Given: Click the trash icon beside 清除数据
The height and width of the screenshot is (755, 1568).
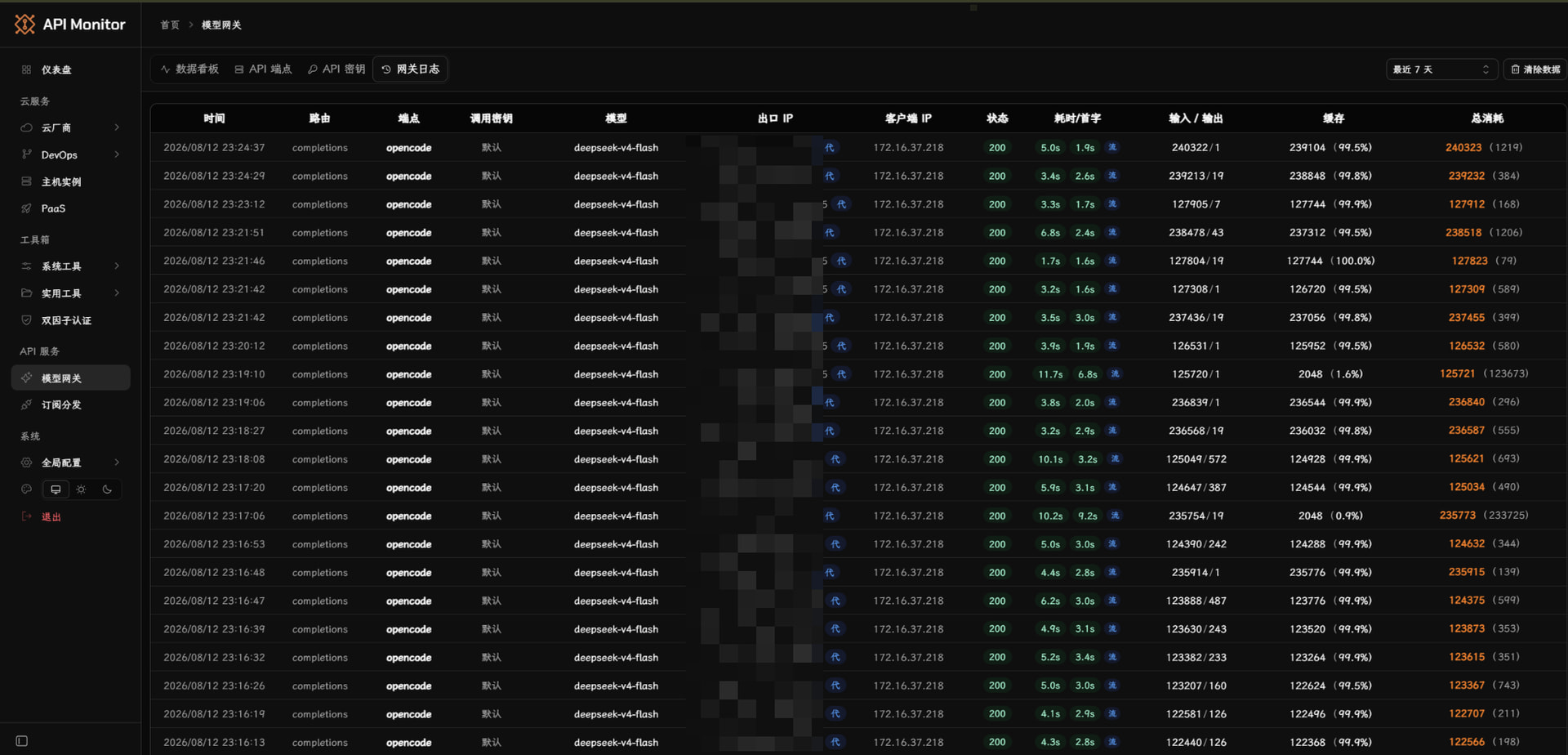Looking at the screenshot, I should tap(1516, 69).
